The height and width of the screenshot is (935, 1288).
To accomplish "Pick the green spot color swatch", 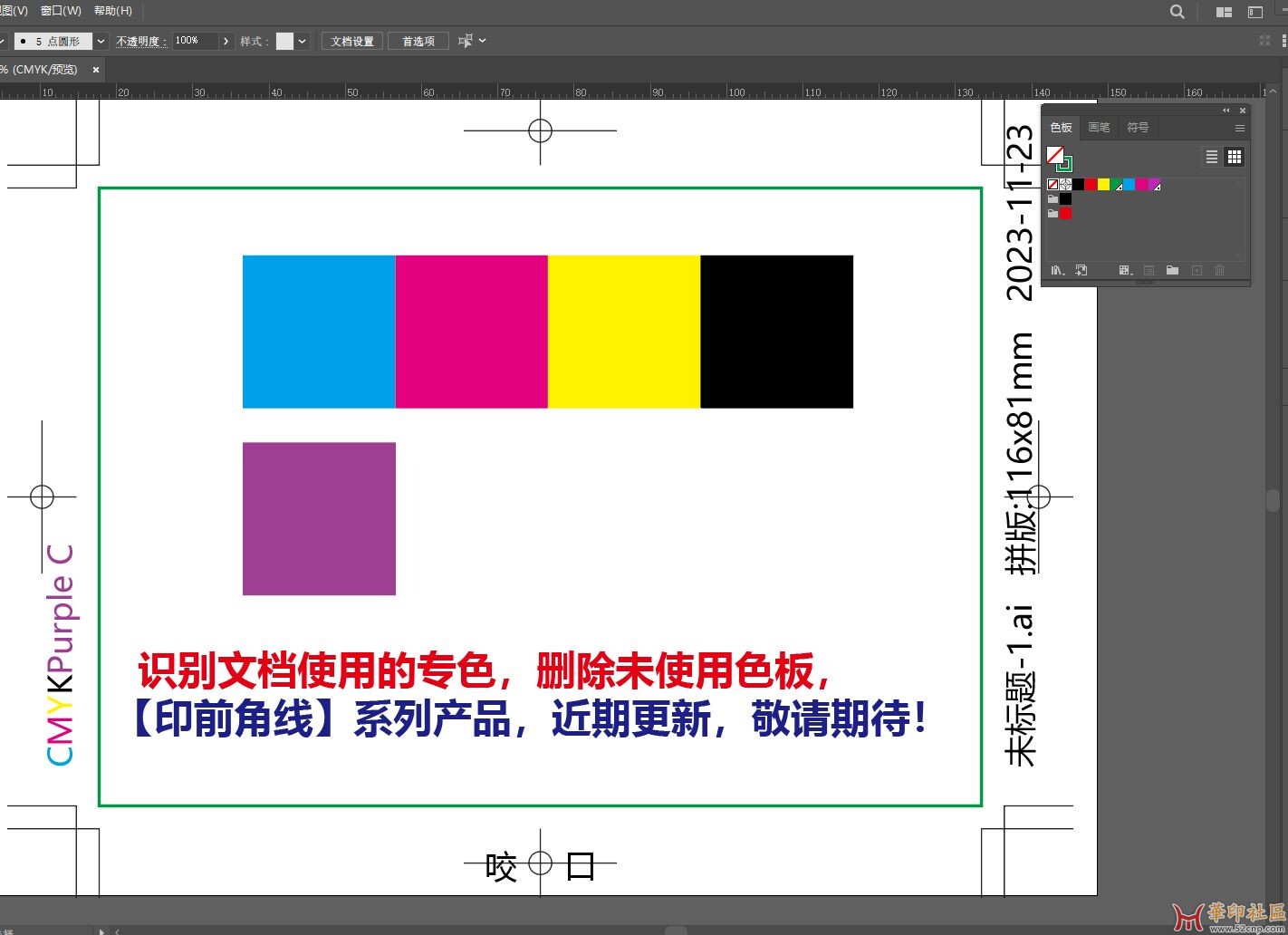I will [1116, 185].
